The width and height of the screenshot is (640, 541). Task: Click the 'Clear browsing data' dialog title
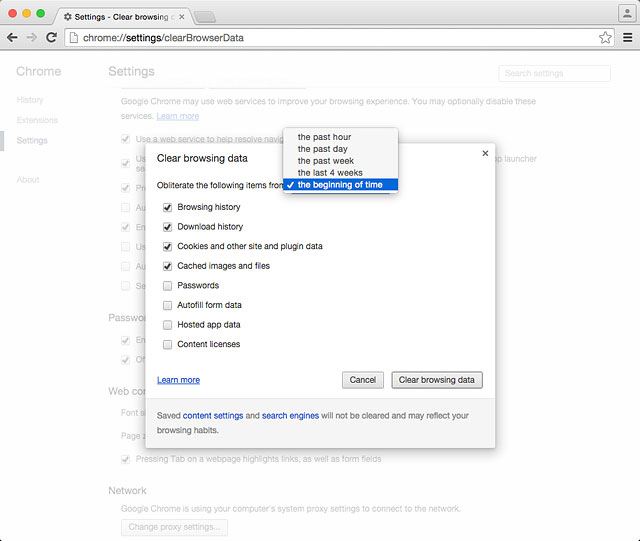(202, 158)
